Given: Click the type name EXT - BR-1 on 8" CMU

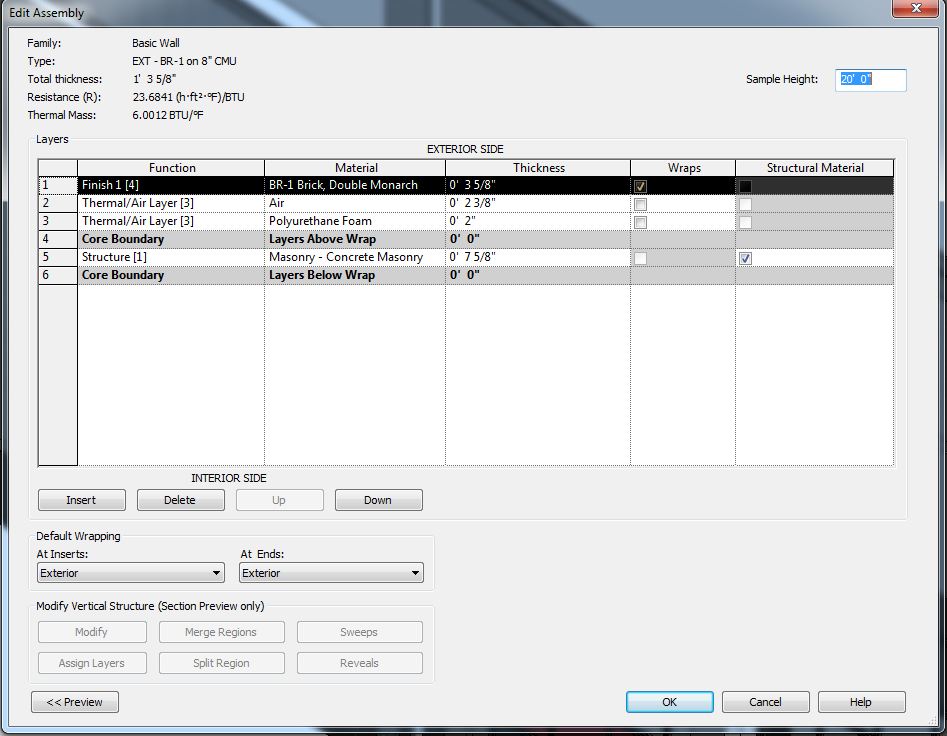Looking at the screenshot, I should [184, 61].
